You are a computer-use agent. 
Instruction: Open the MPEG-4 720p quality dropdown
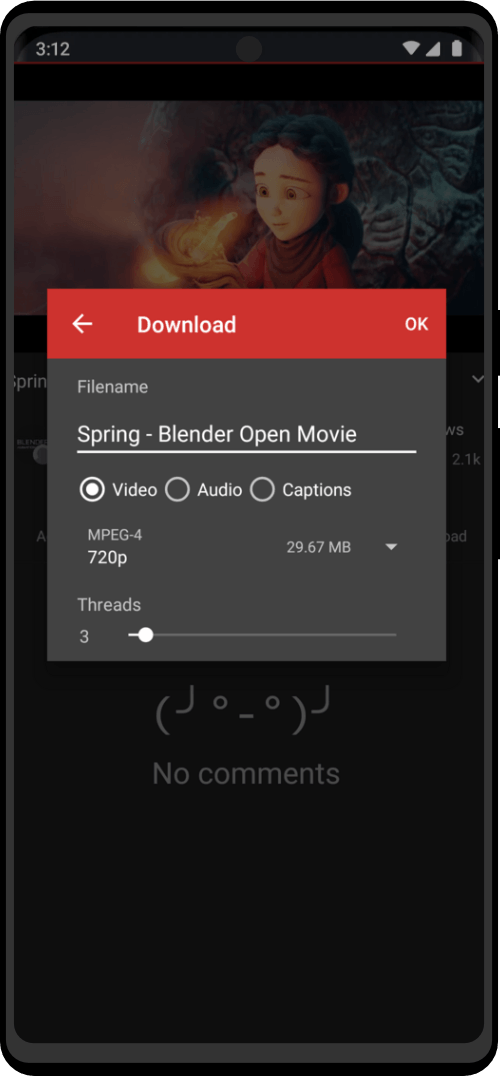coord(243,547)
